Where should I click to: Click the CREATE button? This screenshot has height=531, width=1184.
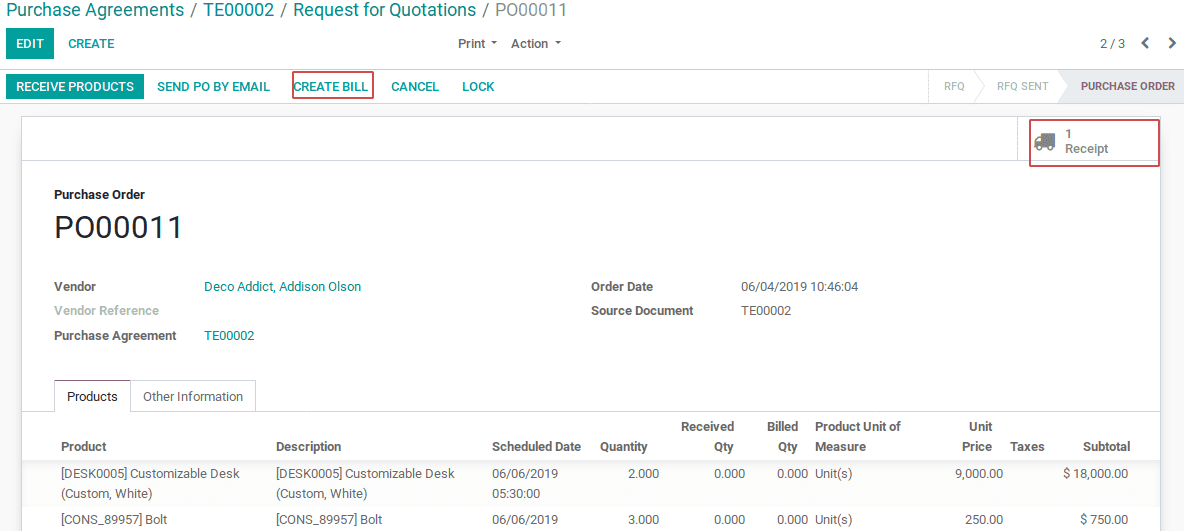point(91,44)
